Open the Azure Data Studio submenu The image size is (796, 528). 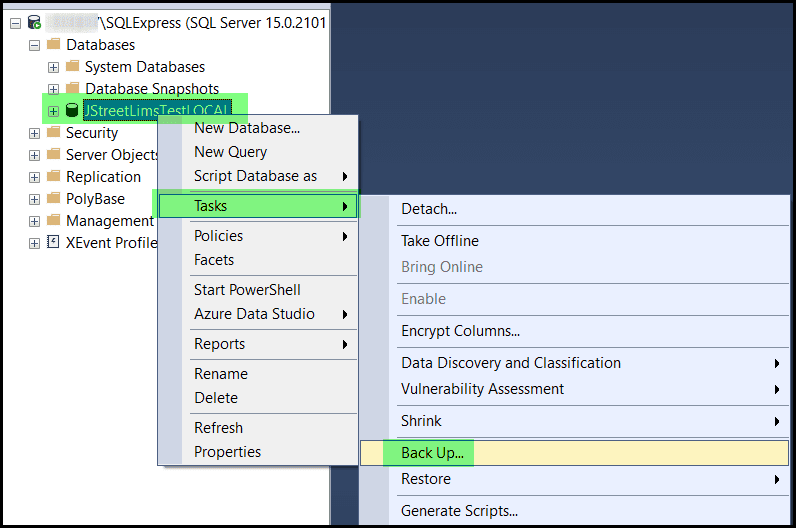point(258,314)
